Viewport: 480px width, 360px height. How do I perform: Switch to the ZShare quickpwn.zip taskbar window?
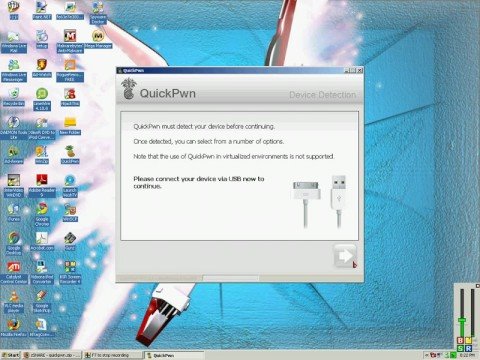point(52,355)
